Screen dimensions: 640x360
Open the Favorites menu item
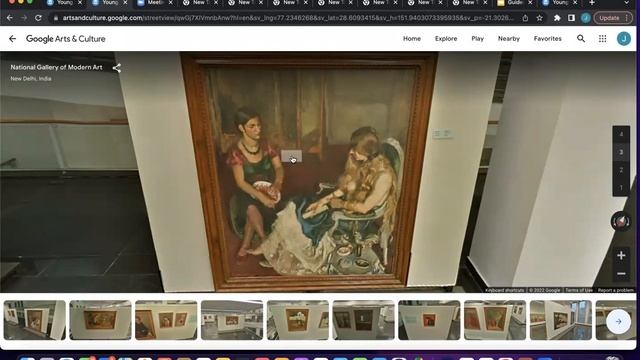(547, 38)
